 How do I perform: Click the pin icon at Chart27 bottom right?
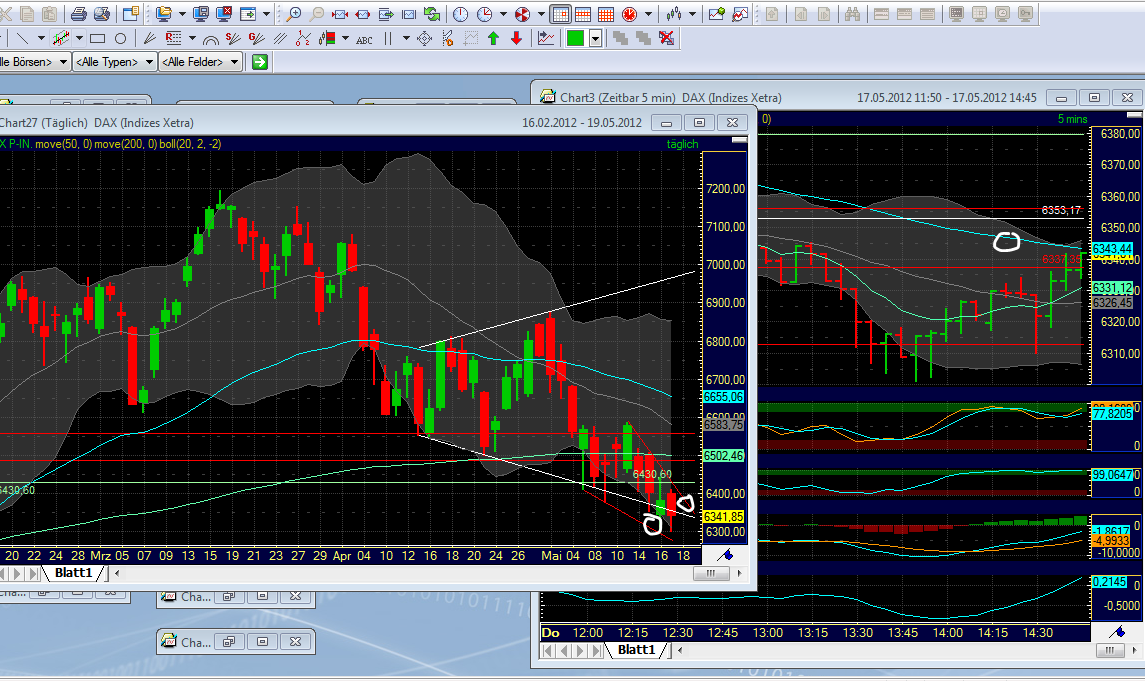pyautogui.click(x=725, y=555)
